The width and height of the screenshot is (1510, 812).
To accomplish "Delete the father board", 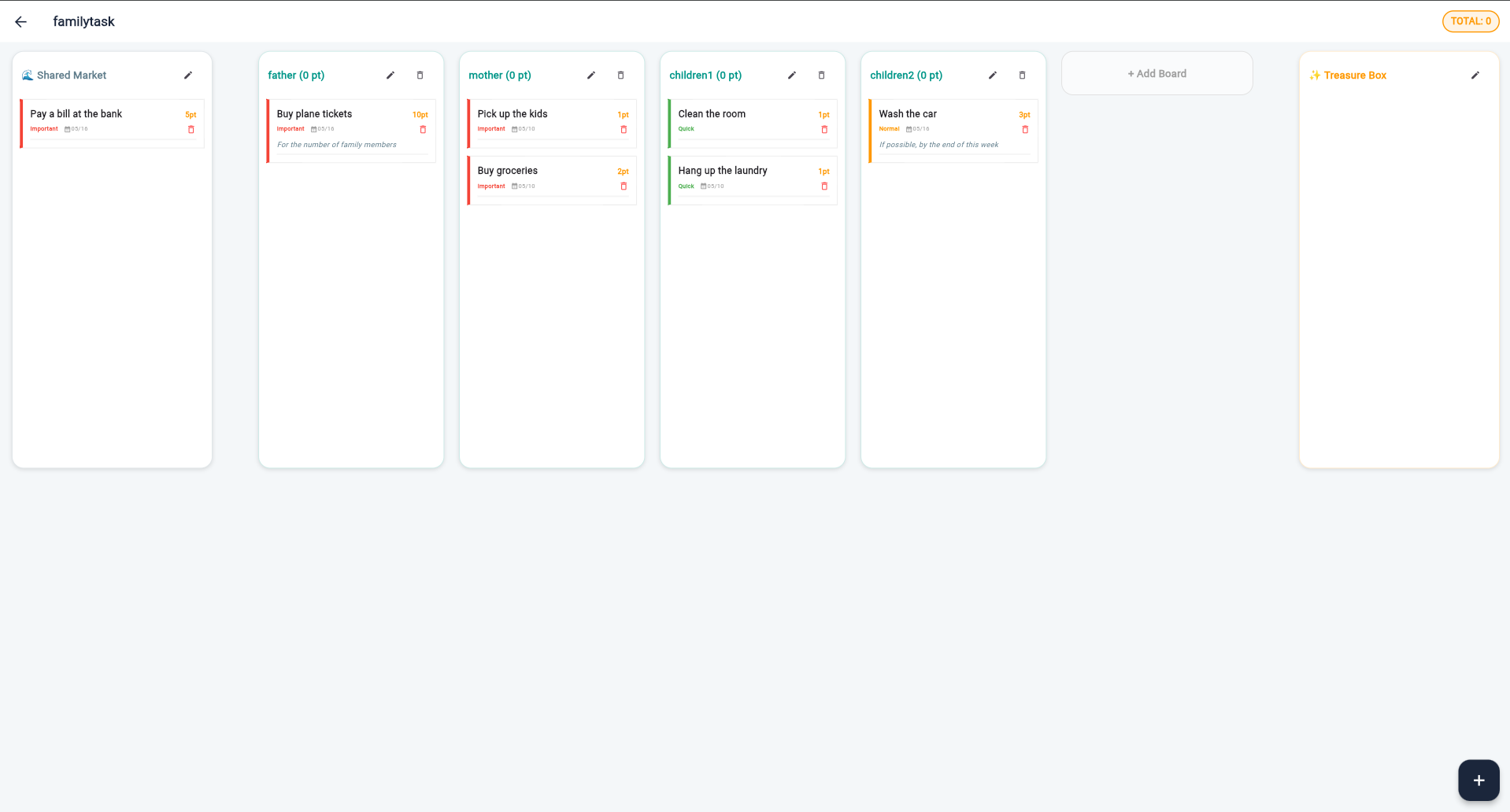I will [x=420, y=76].
